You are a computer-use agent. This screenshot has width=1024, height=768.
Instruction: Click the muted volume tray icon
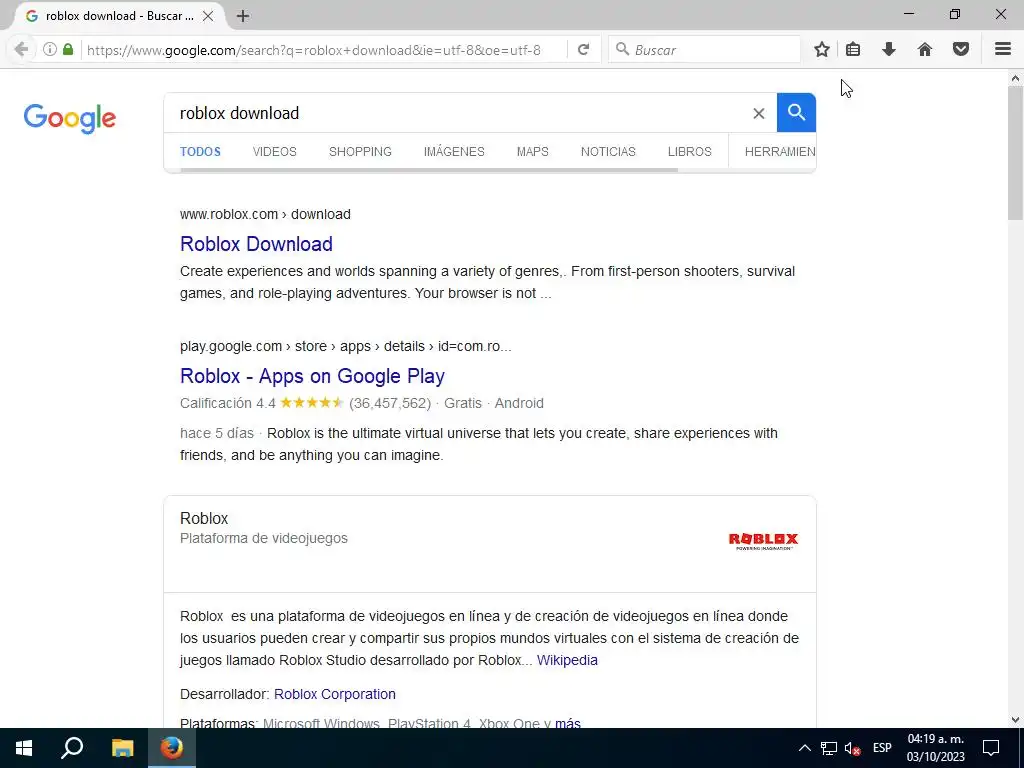pos(852,748)
